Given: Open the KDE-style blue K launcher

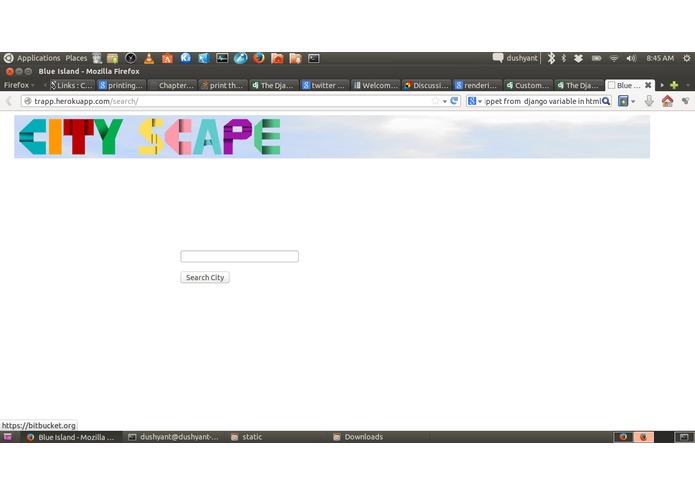Looking at the screenshot, I should point(186,58).
